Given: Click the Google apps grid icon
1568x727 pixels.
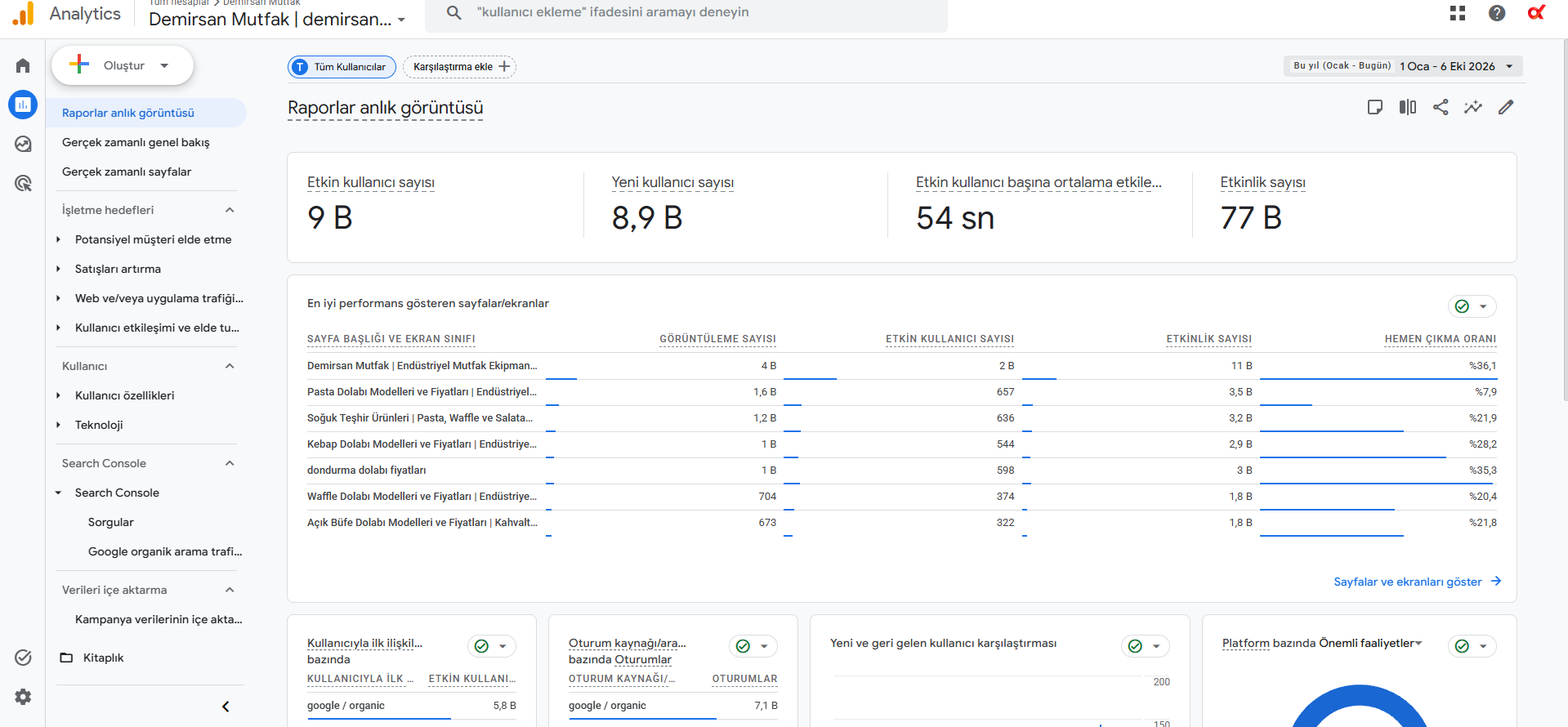Looking at the screenshot, I should coord(1458,13).
